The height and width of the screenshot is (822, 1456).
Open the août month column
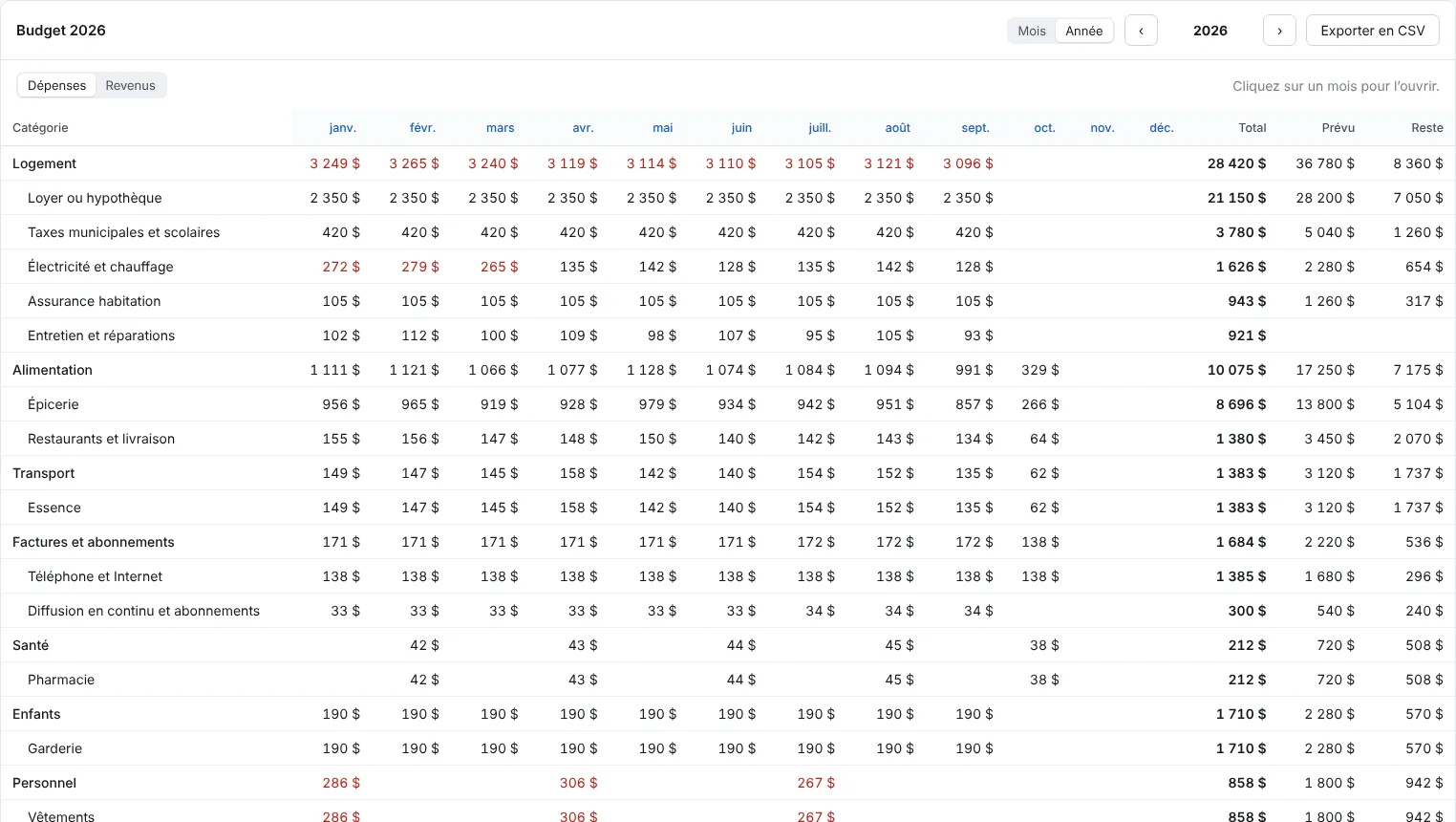pos(898,128)
